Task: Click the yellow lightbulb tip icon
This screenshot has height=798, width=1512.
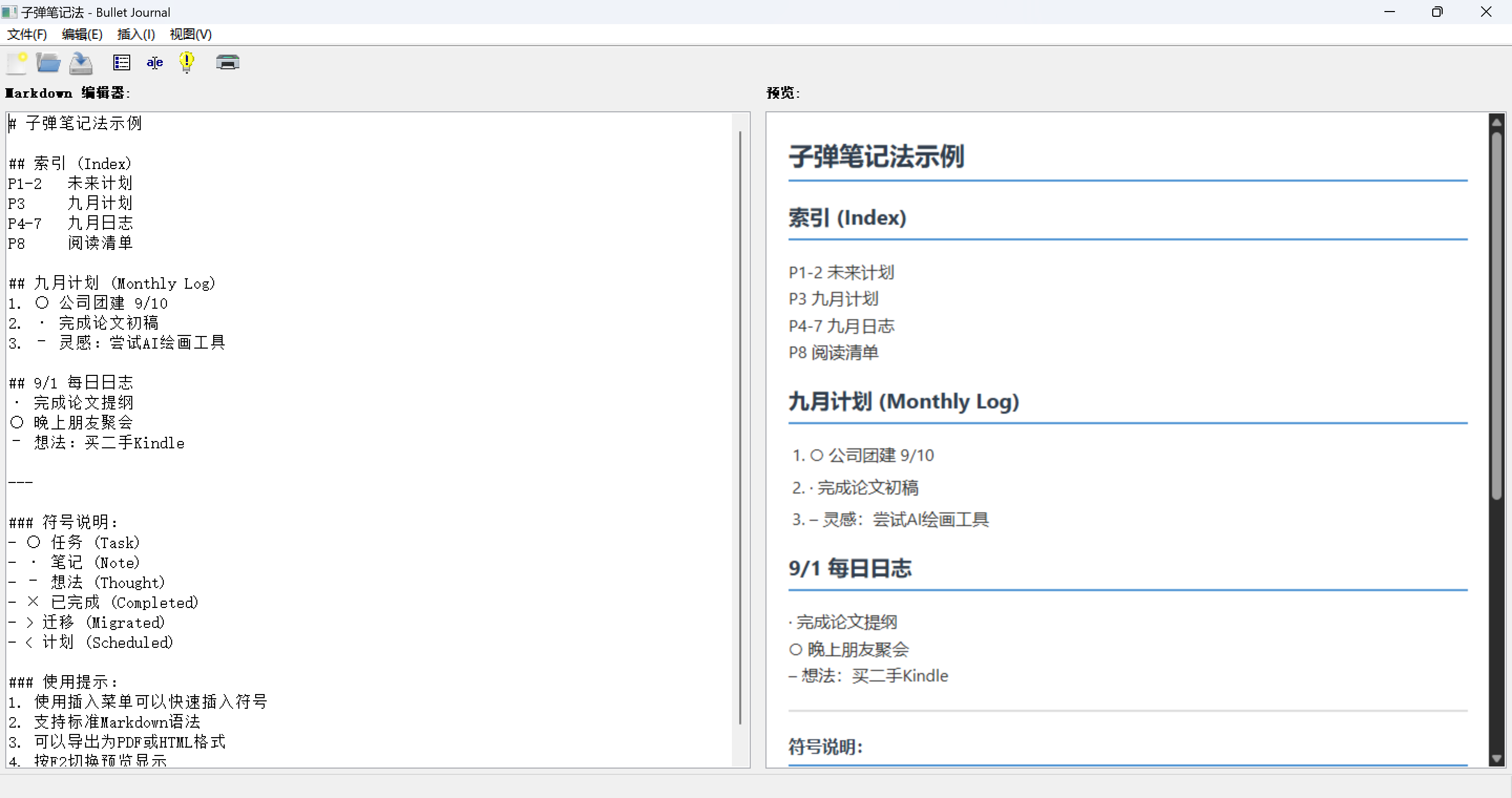Action: coord(187,62)
